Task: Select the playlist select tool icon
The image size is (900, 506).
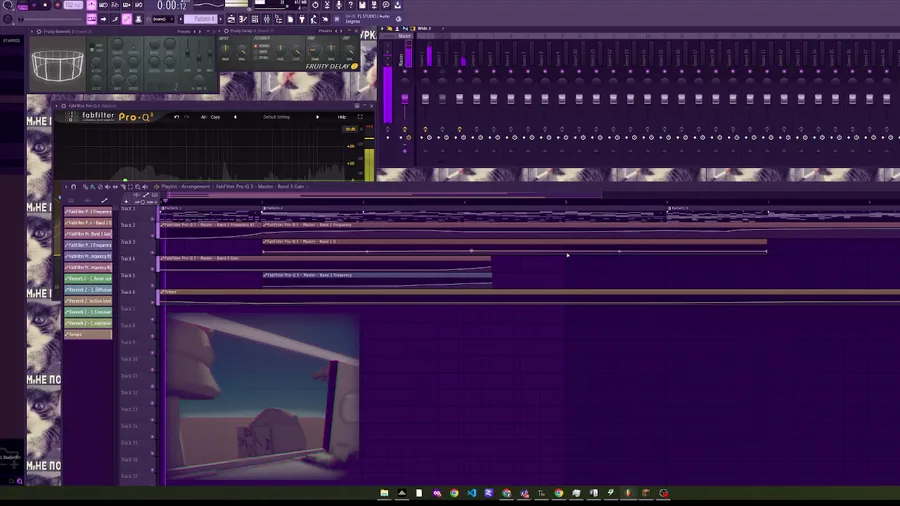Action: point(130,186)
